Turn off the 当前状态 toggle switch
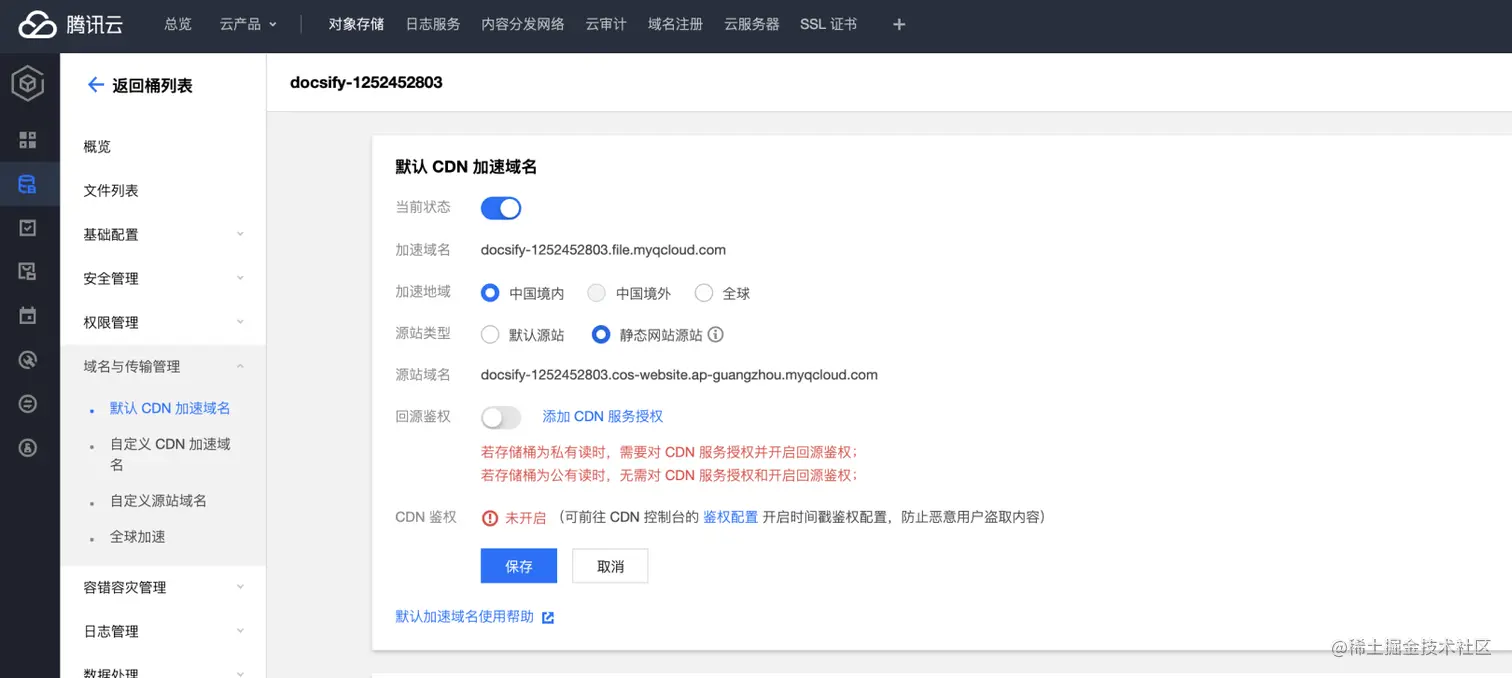 pos(501,208)
